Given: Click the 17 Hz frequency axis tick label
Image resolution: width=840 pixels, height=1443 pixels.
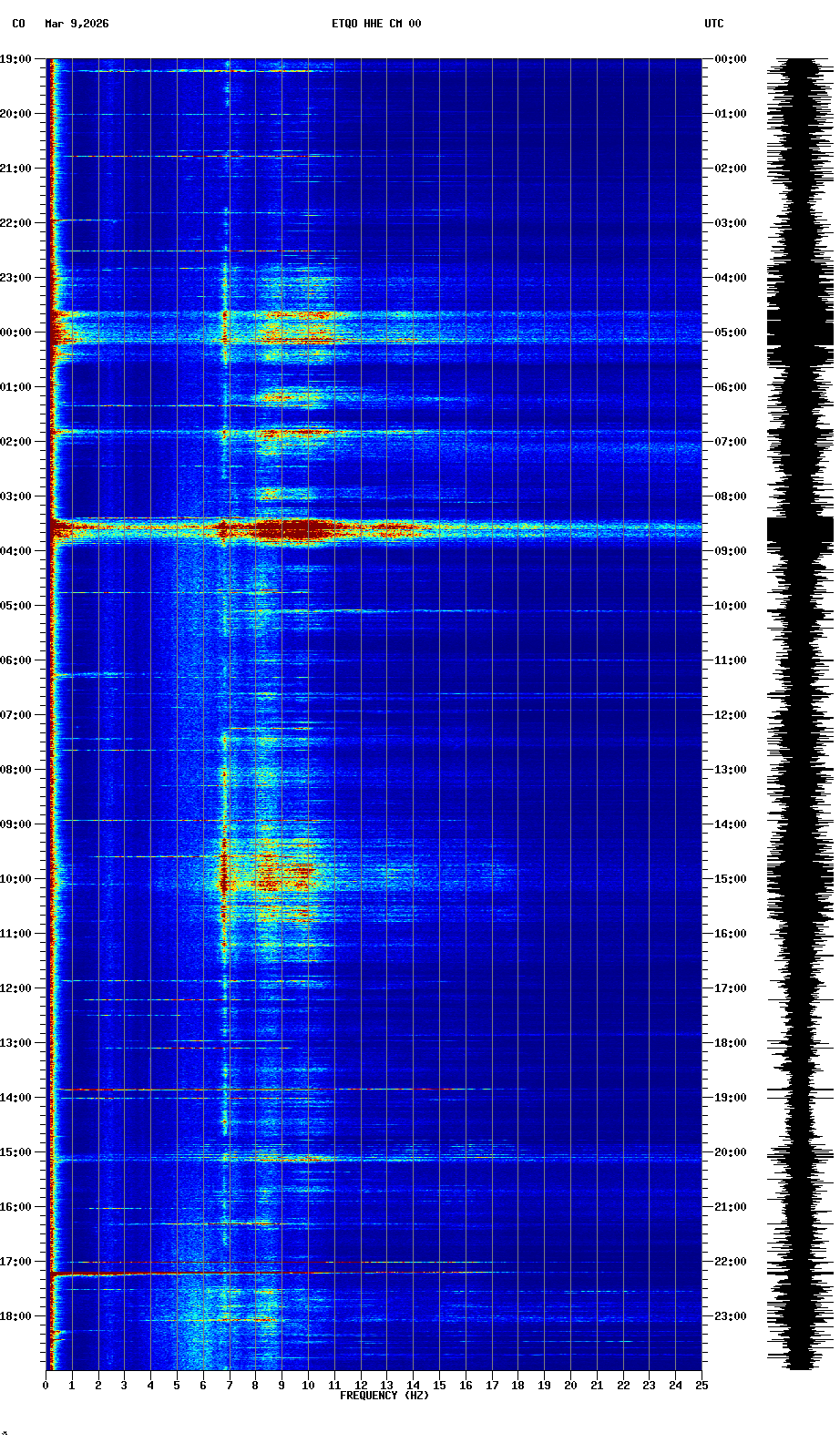Looking at the screenshot, I should pos(492,1386).
